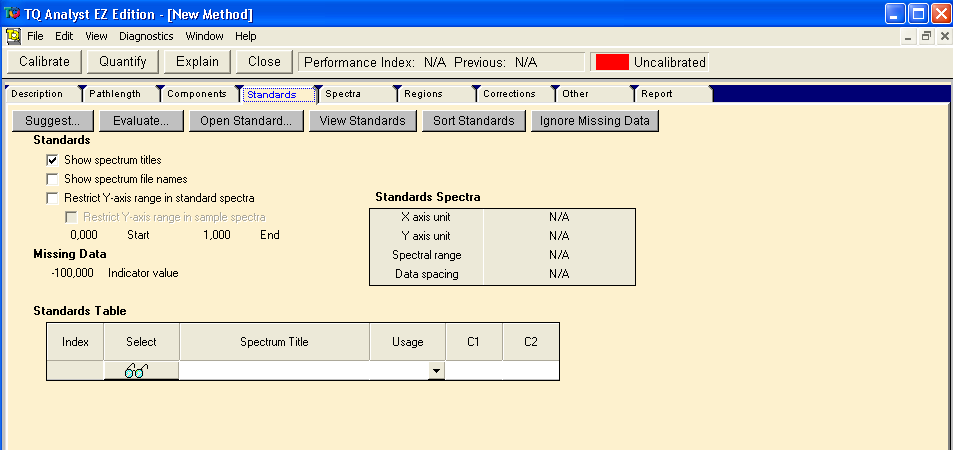Image resolution: width=953 pixels, height=450 pixels.
Task: Minimize the inner New Method document window
Action: click(909, 36)
